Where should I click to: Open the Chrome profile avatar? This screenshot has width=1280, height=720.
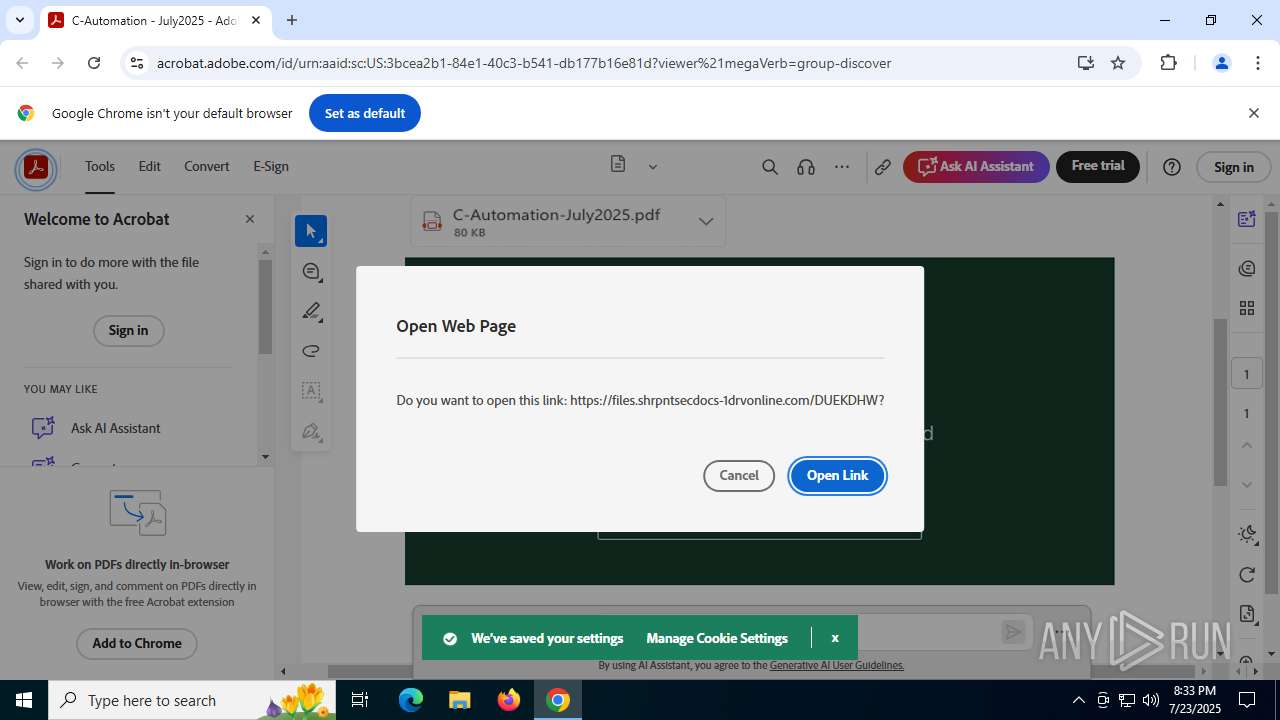1221,63
